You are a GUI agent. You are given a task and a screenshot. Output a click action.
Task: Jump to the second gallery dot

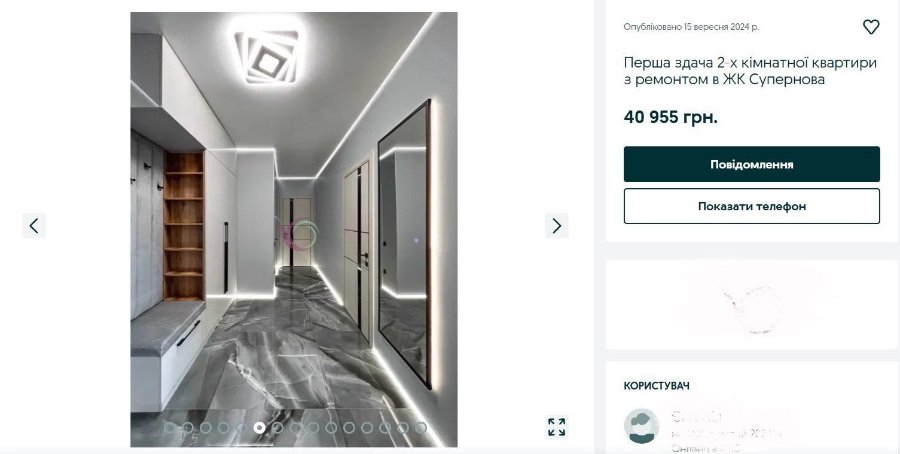point(187,428)
